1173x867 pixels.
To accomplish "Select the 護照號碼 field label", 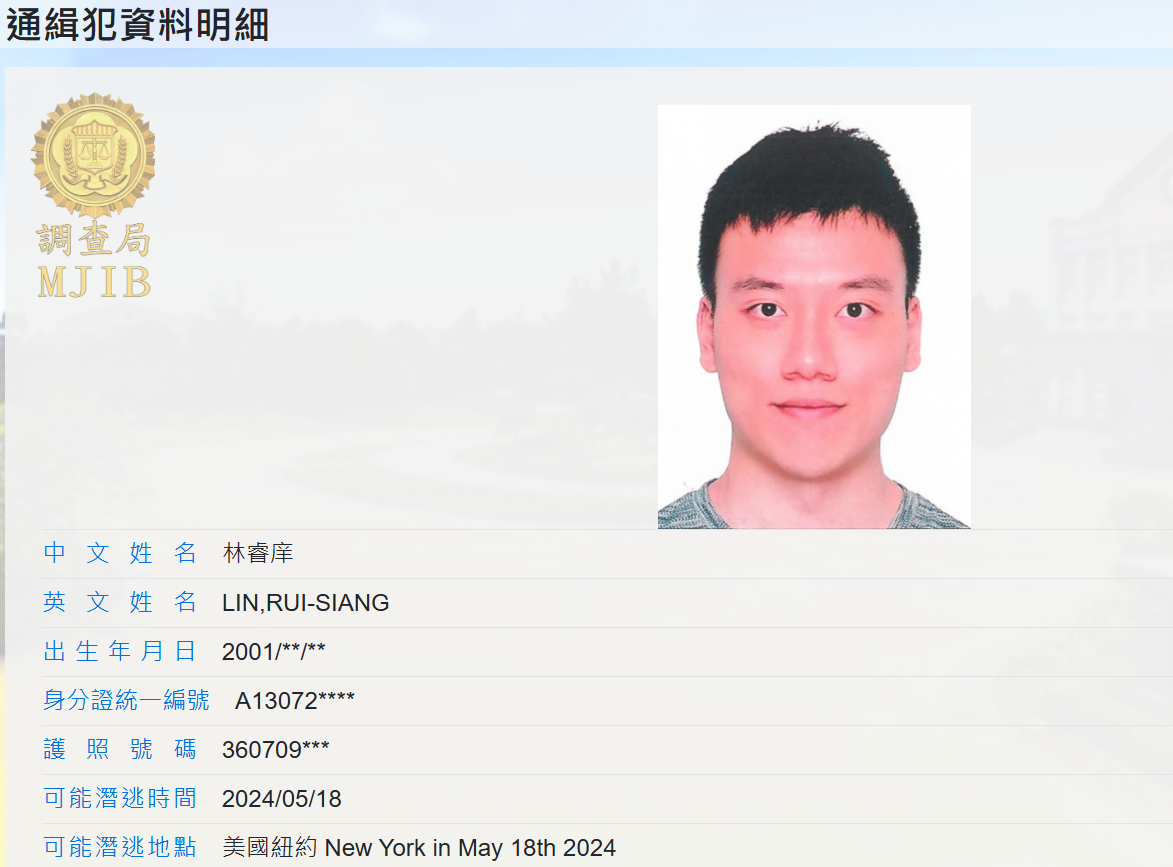I will [x=120, y=749].
